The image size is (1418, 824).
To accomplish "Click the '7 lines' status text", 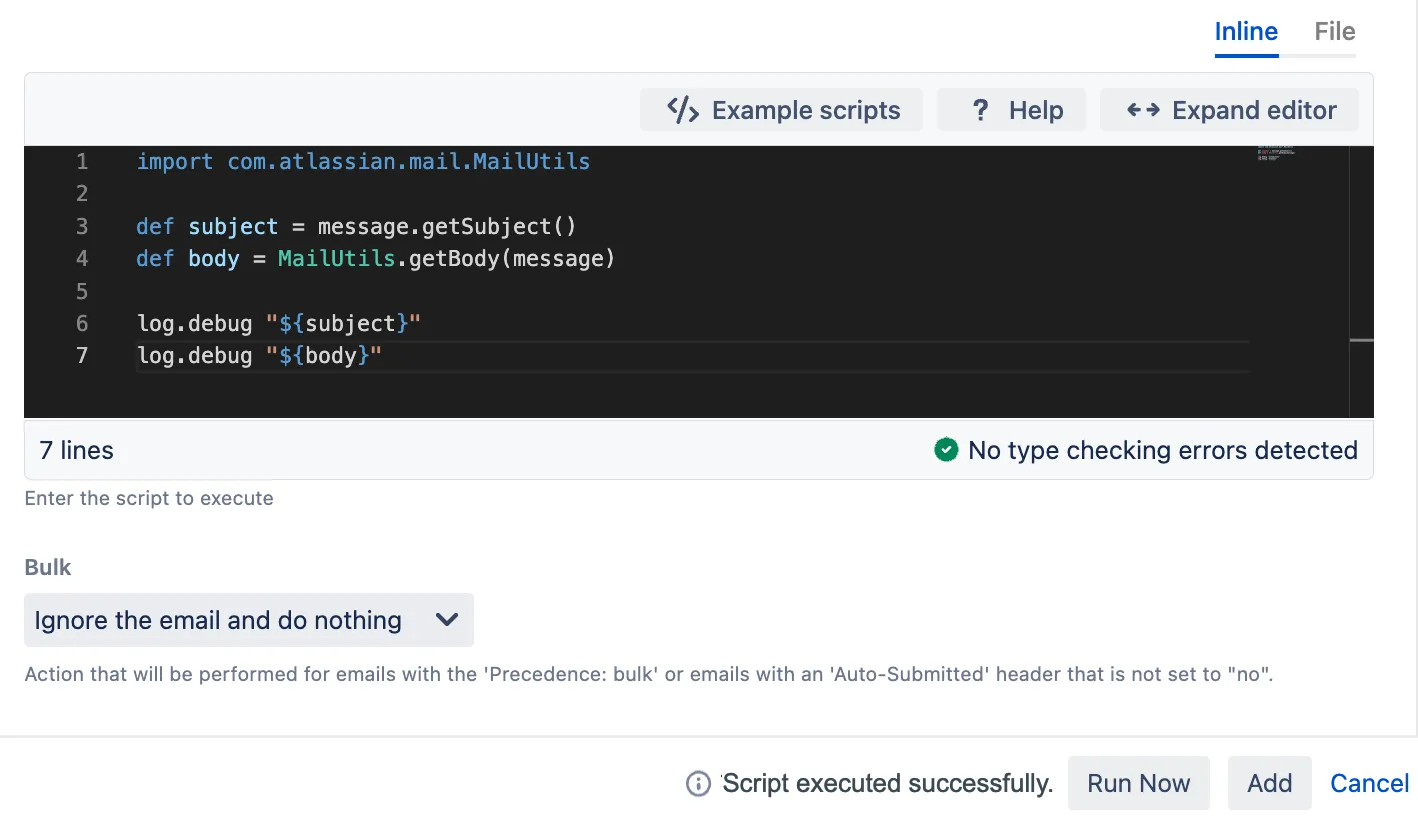I will (76, 450).
